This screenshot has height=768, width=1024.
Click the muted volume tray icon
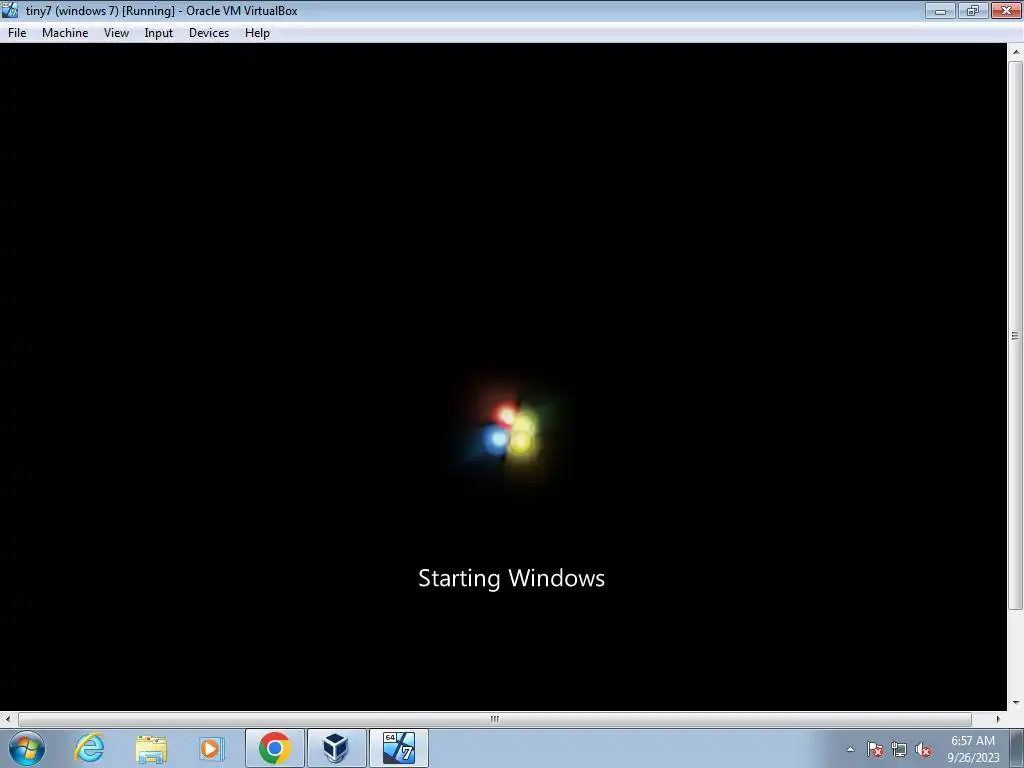click(x=923, y=749)
